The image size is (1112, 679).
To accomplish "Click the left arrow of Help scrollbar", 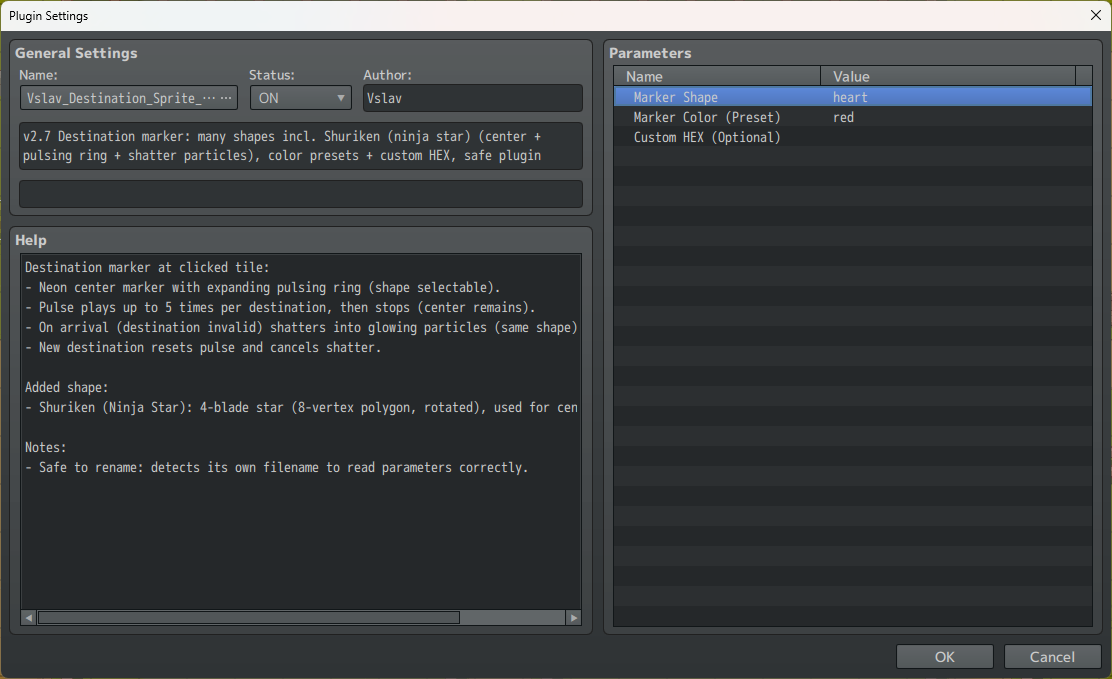I will click(x=29, y=618).
